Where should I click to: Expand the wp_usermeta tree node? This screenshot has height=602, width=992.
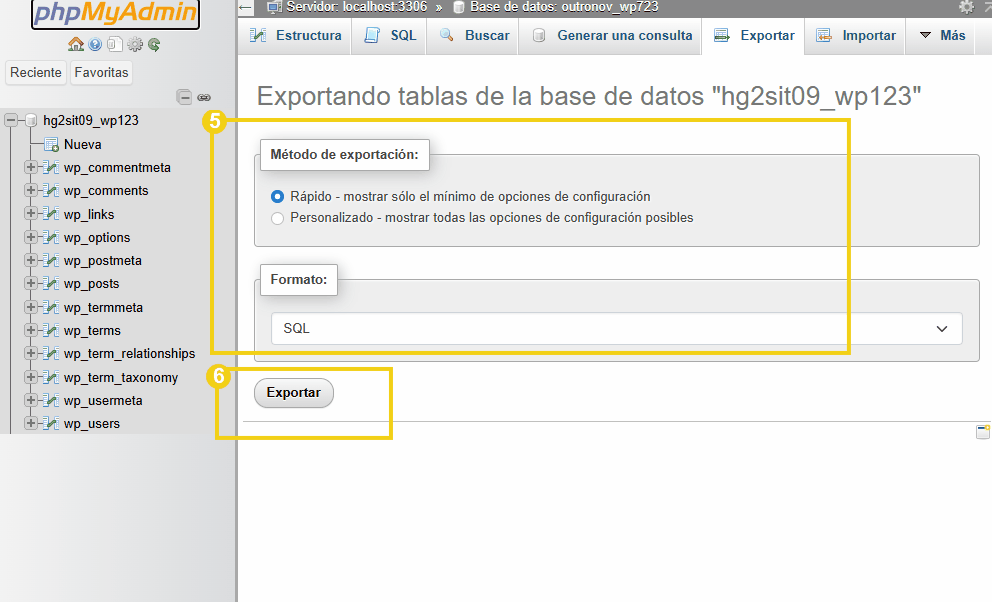[x=30, y=400]
